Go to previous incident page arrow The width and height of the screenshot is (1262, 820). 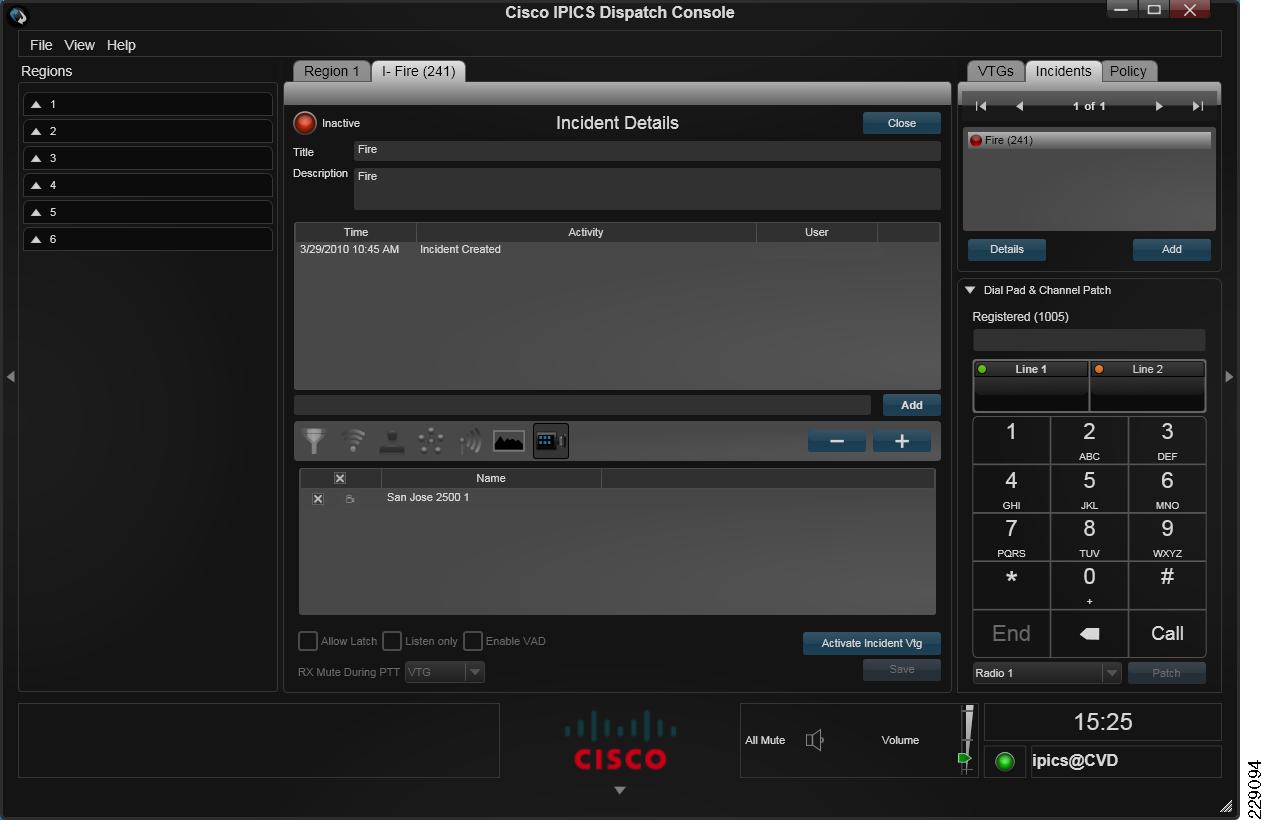click(1020, 106)
